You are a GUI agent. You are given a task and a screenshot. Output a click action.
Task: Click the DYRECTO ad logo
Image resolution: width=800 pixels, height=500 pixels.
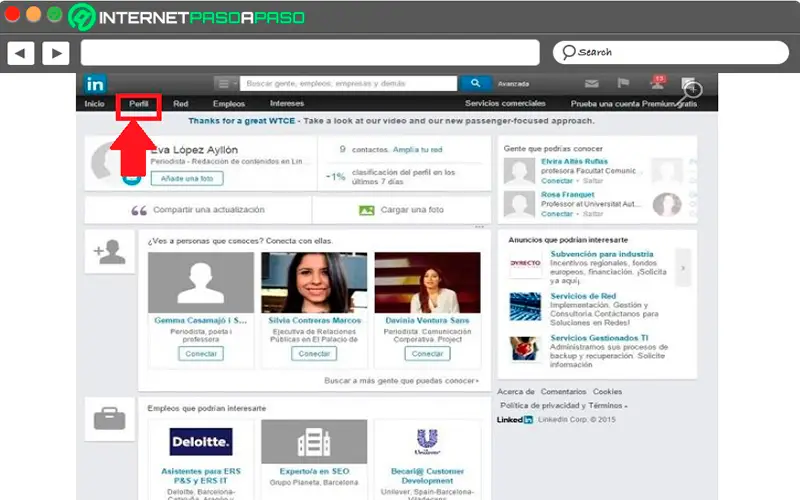(x=526, y=263)
